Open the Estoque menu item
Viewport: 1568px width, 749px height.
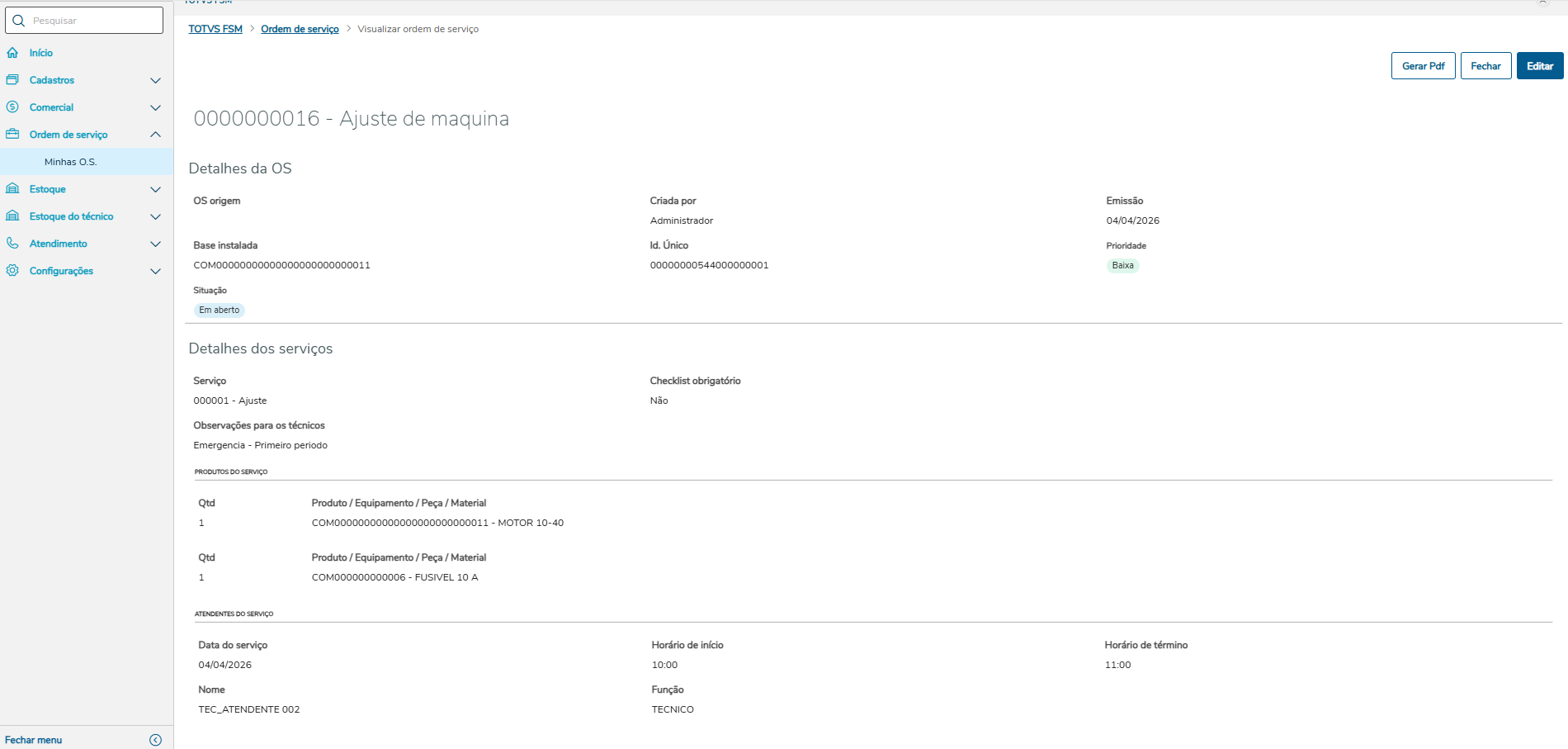coord(48,189)
